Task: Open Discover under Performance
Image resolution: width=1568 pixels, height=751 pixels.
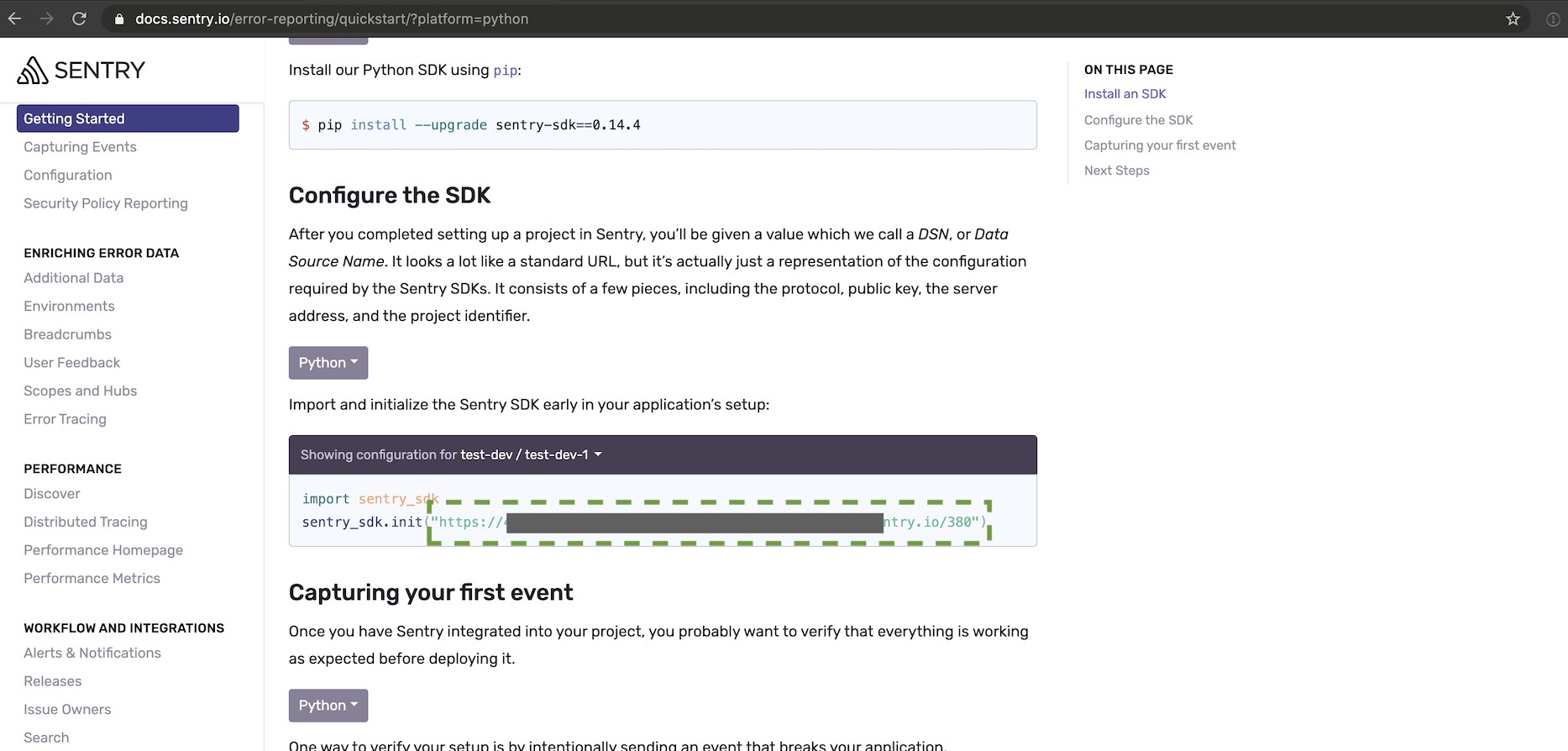Action: (52, 494)
